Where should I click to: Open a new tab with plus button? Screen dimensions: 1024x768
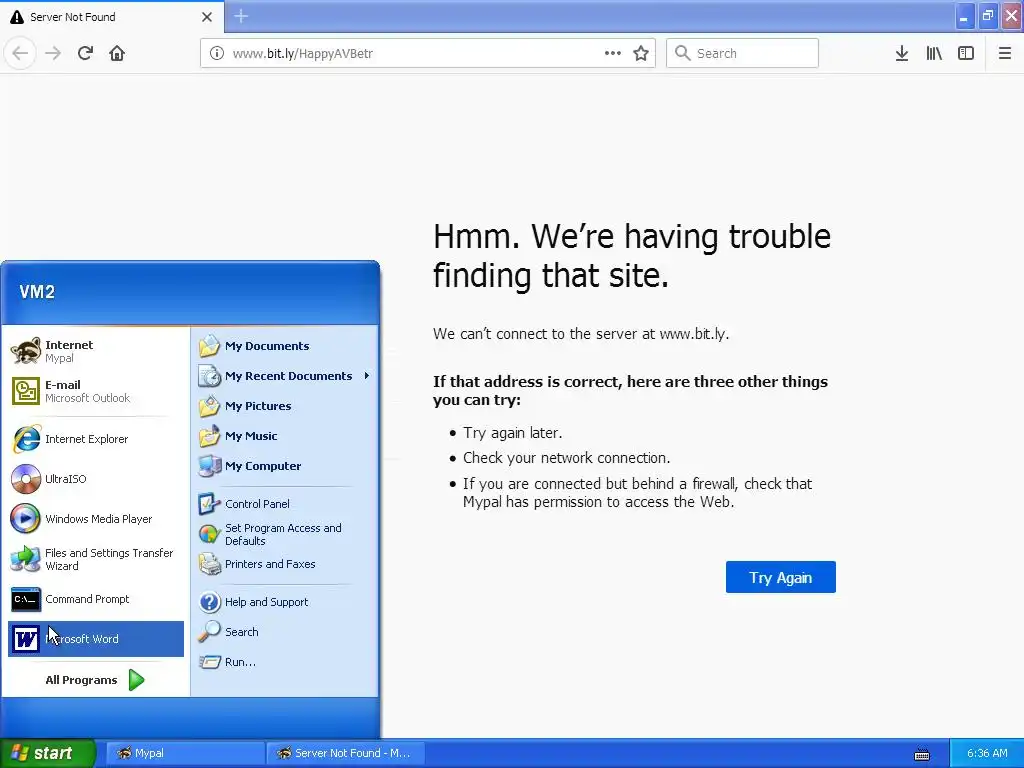(x=241, y=16)
